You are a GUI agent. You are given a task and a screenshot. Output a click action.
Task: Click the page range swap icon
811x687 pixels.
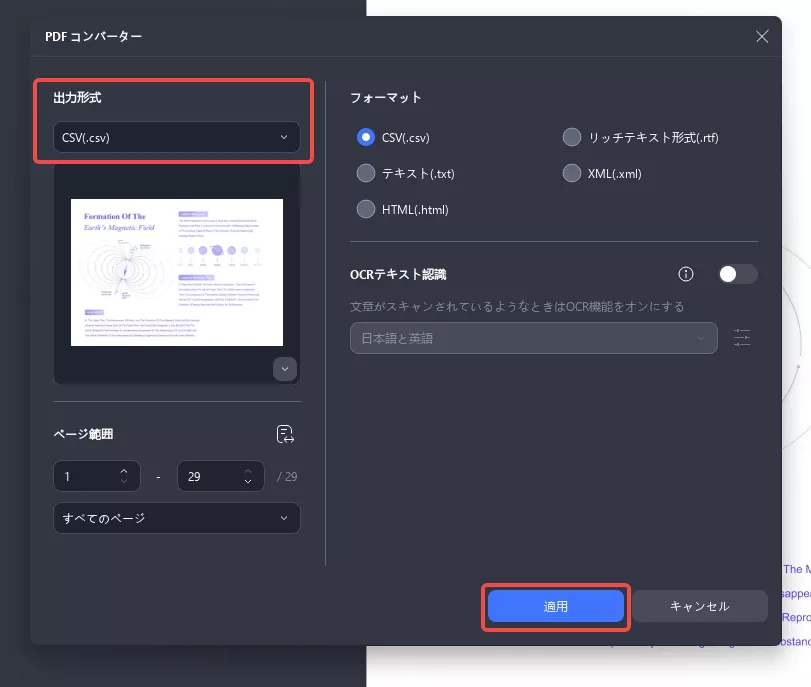click(285, 434)
